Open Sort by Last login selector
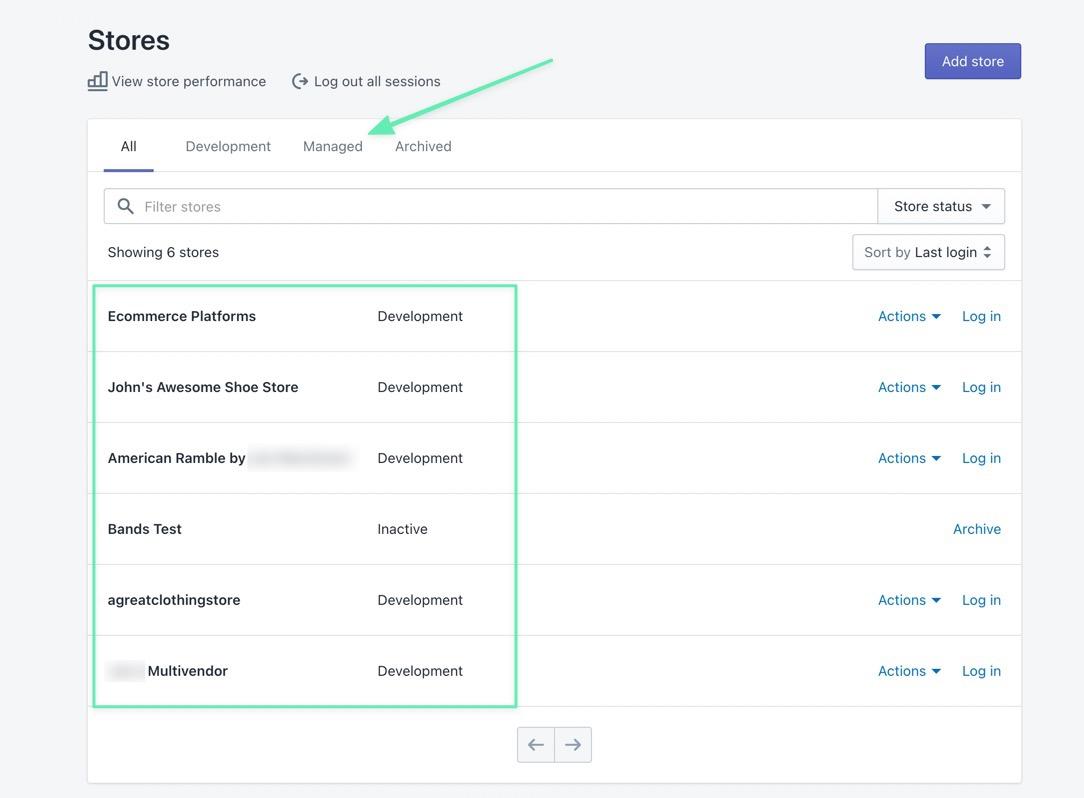 [x=928, y=252]
